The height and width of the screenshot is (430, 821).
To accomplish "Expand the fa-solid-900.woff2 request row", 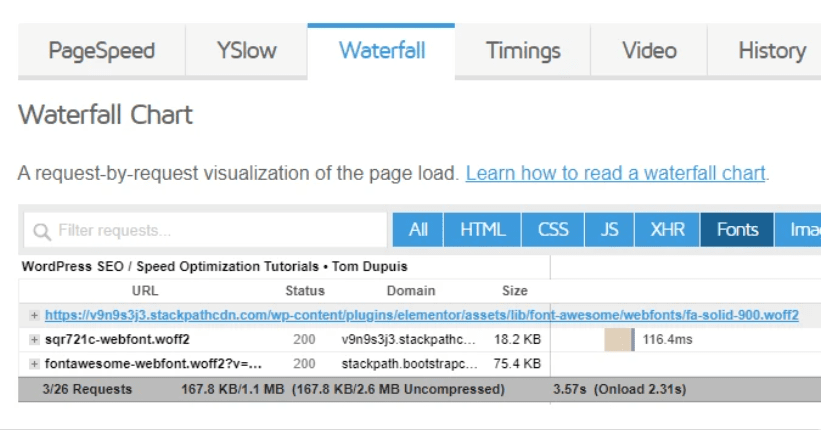I will (35, 315).
